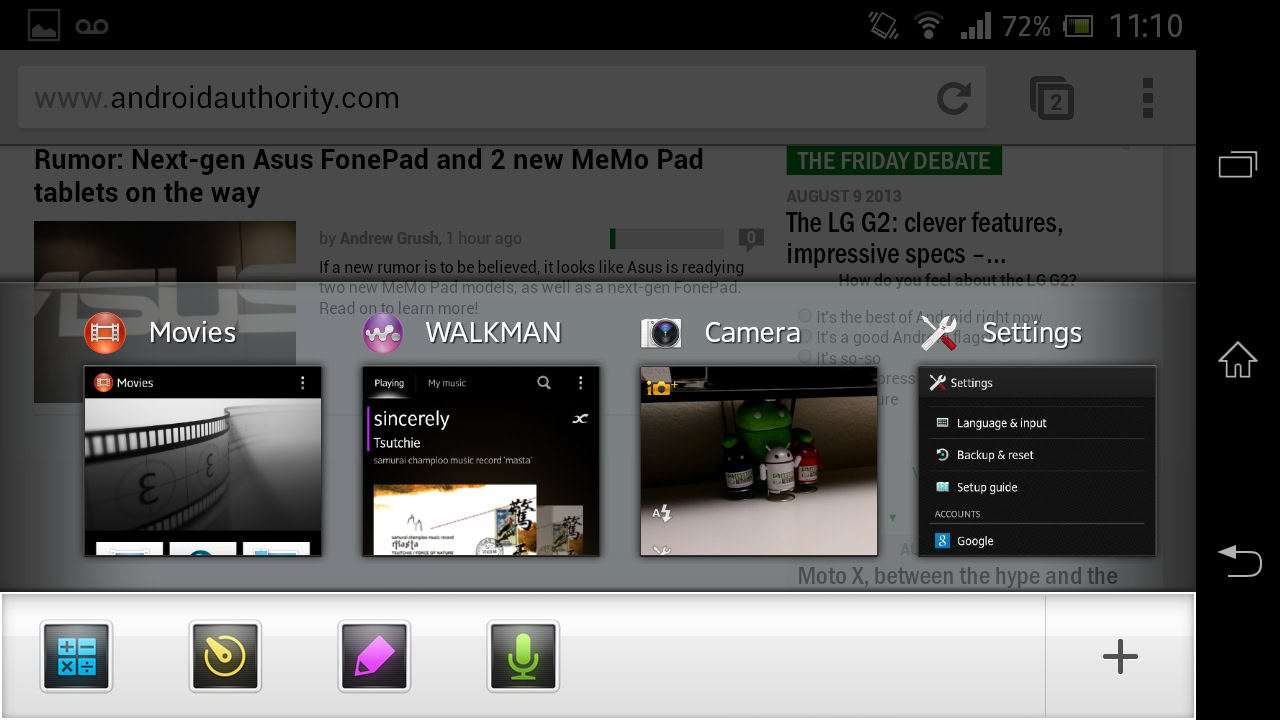This screenshot has height=720, width=1280.
Task: Tap the Settings label in recent apps
Action: pyautogui.click(x=1032, y=333)
